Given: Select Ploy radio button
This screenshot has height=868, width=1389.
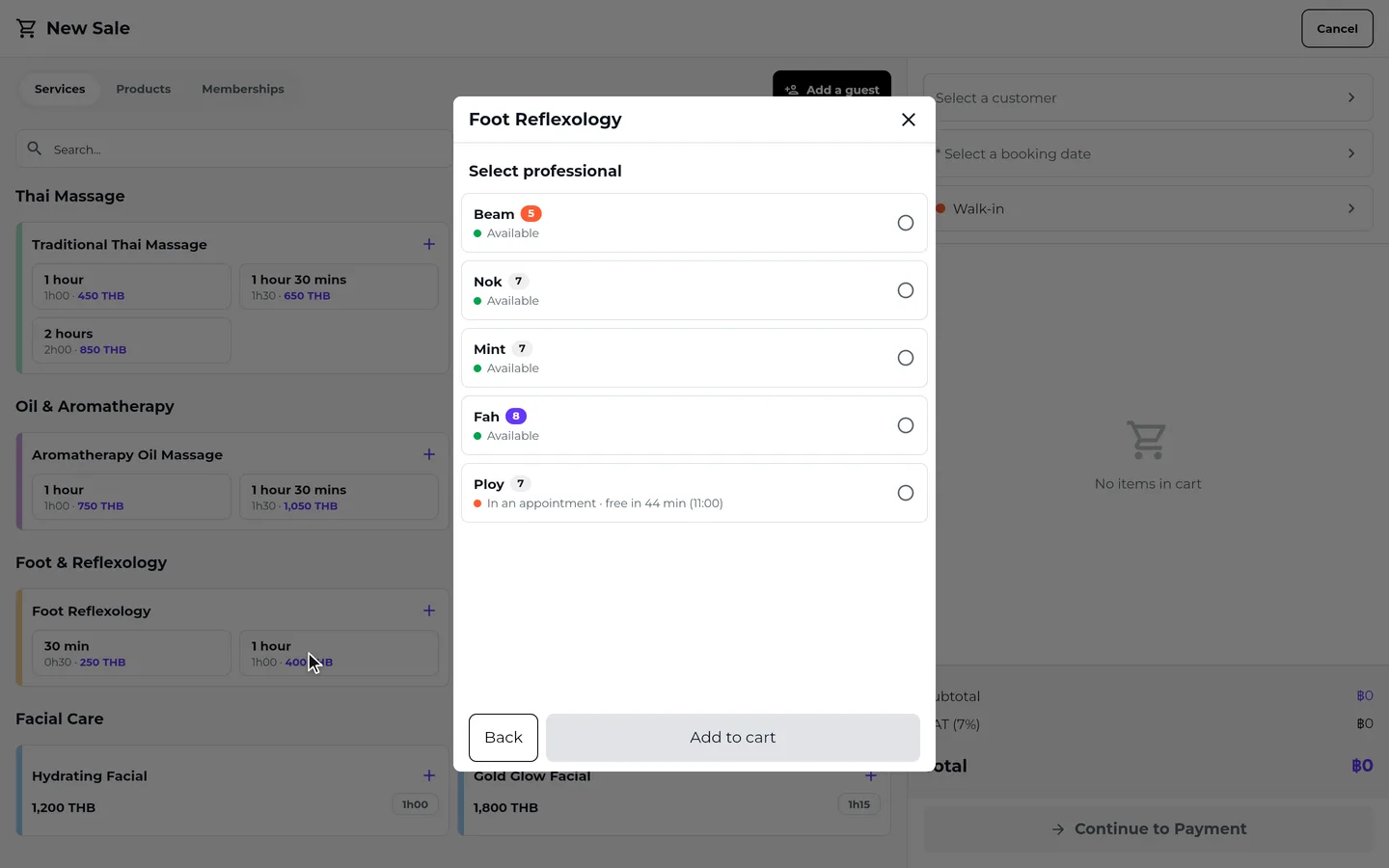Looking at the screenshot, I should click(905, 493).
